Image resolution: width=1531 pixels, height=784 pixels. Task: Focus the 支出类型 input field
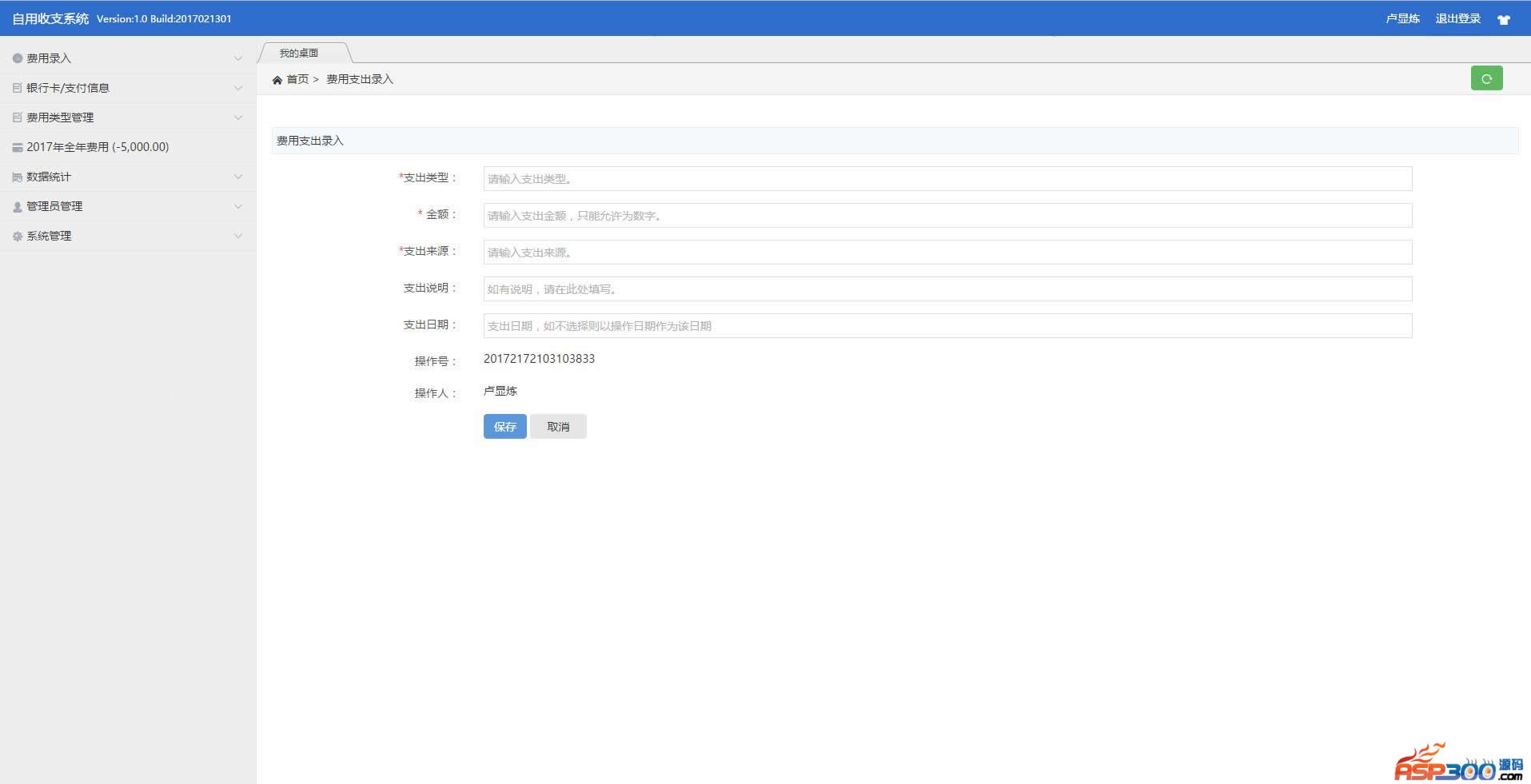click(947, 179)
